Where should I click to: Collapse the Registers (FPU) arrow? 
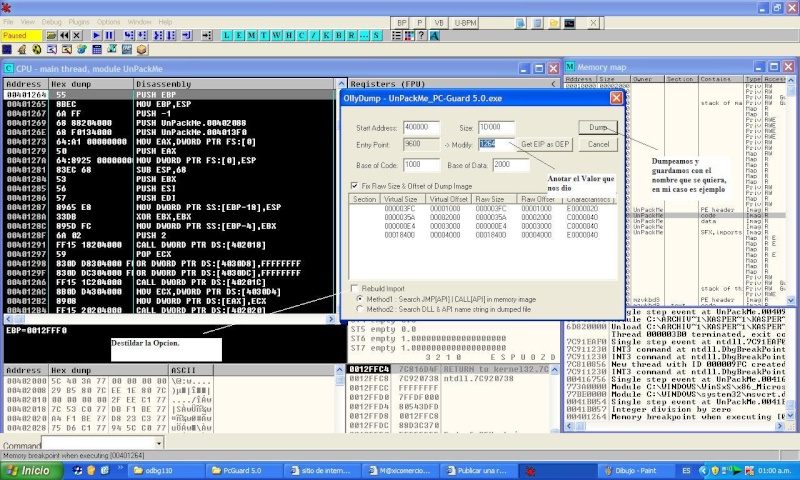point(554,84)
